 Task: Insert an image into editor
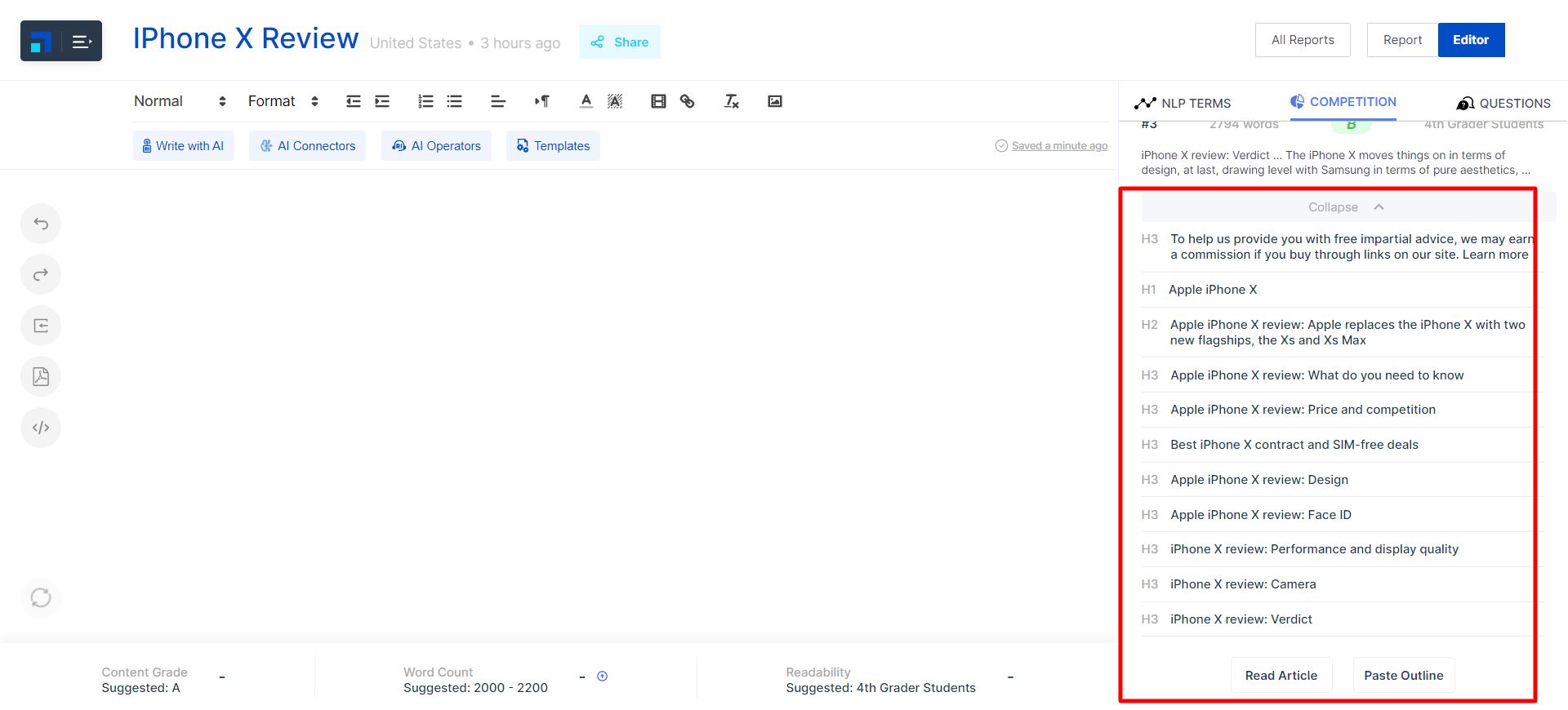775,101
